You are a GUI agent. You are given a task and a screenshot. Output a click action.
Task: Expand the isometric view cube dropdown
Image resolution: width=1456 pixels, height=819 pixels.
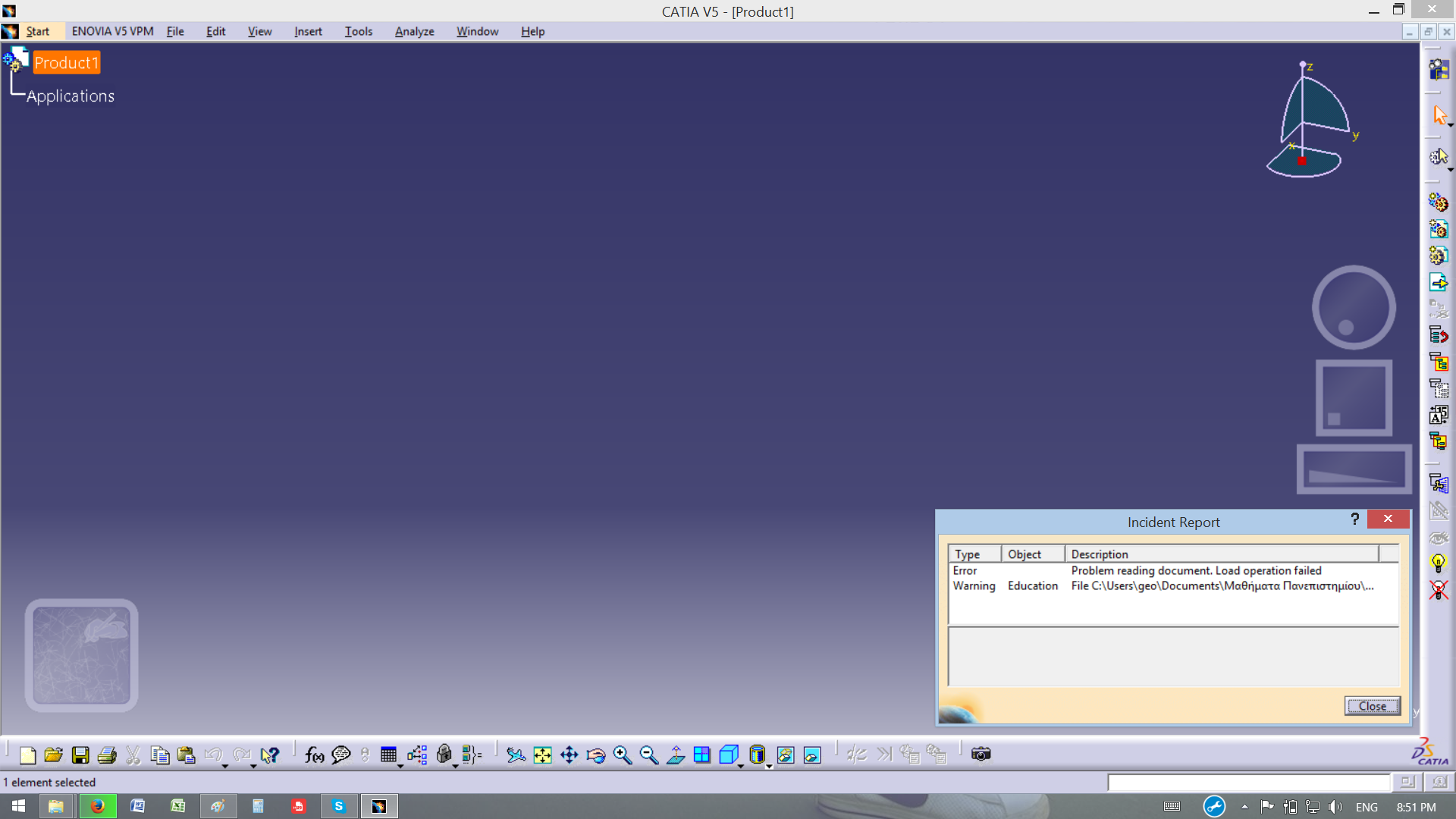pyautogui.click(x=741, y=766)
